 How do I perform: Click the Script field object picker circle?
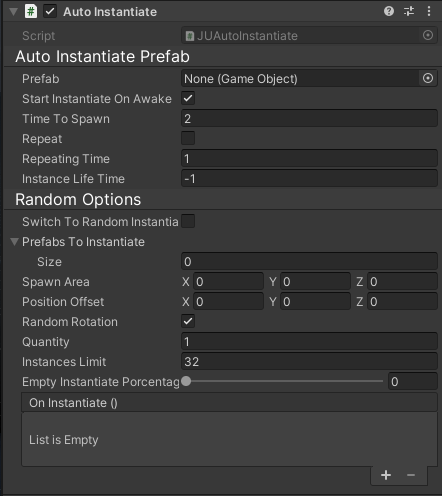(428, 35)
